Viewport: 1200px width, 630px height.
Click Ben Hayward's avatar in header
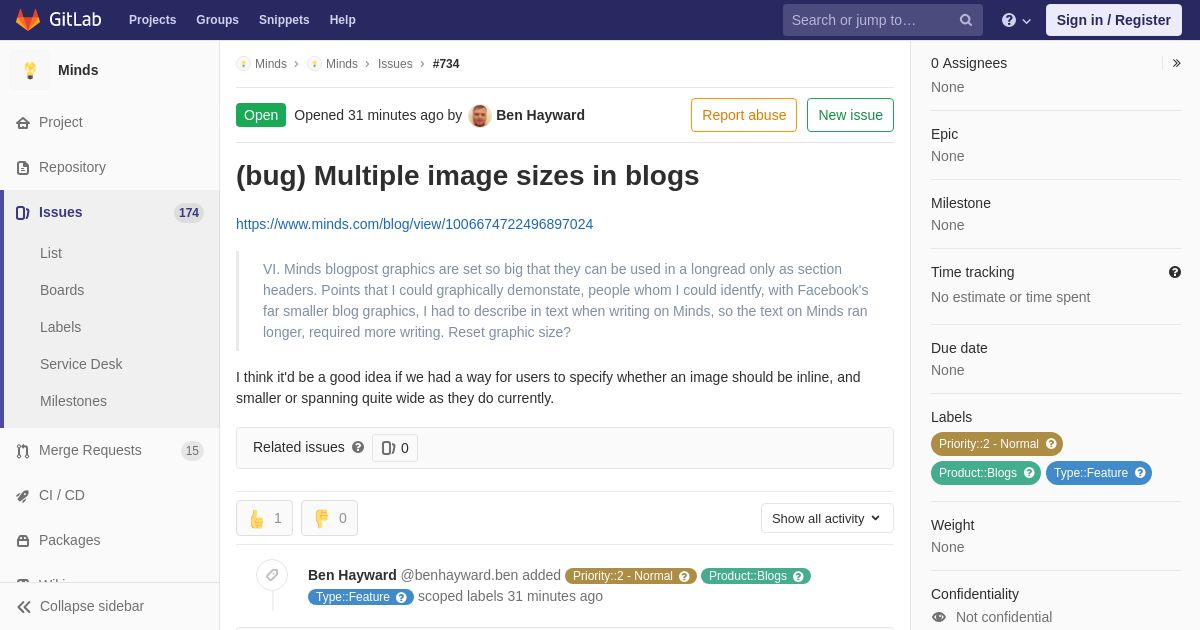[480, 115]
